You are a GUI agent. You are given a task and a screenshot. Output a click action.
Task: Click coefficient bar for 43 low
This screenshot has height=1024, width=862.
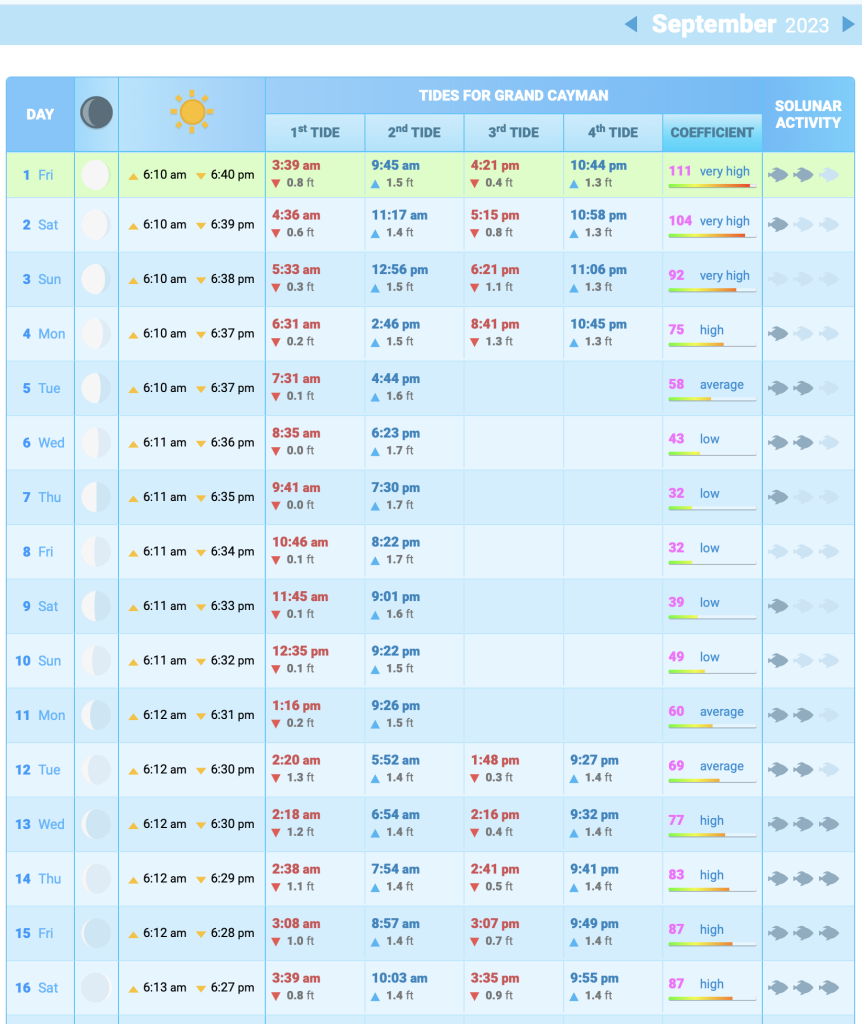pos(711,454)
